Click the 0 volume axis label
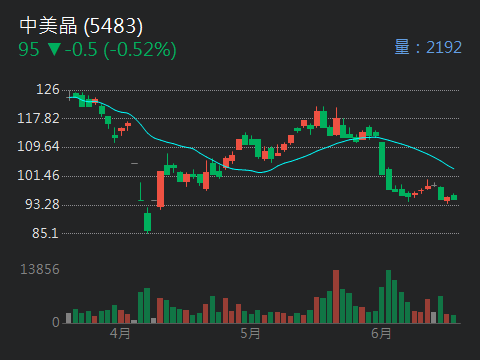This screenshot has width=480, height=360. (56, 322)
